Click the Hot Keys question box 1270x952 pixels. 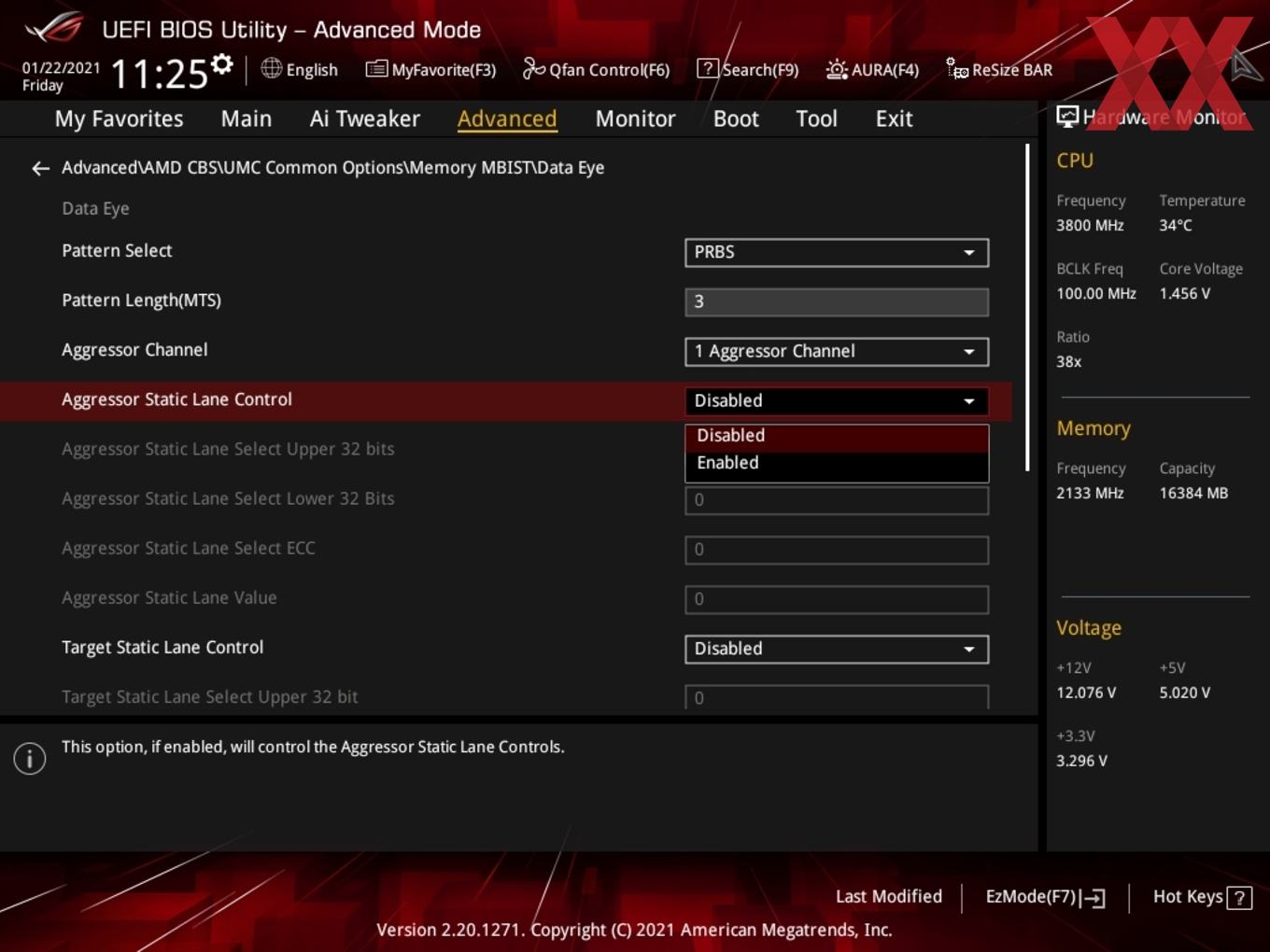(1239, 898)
